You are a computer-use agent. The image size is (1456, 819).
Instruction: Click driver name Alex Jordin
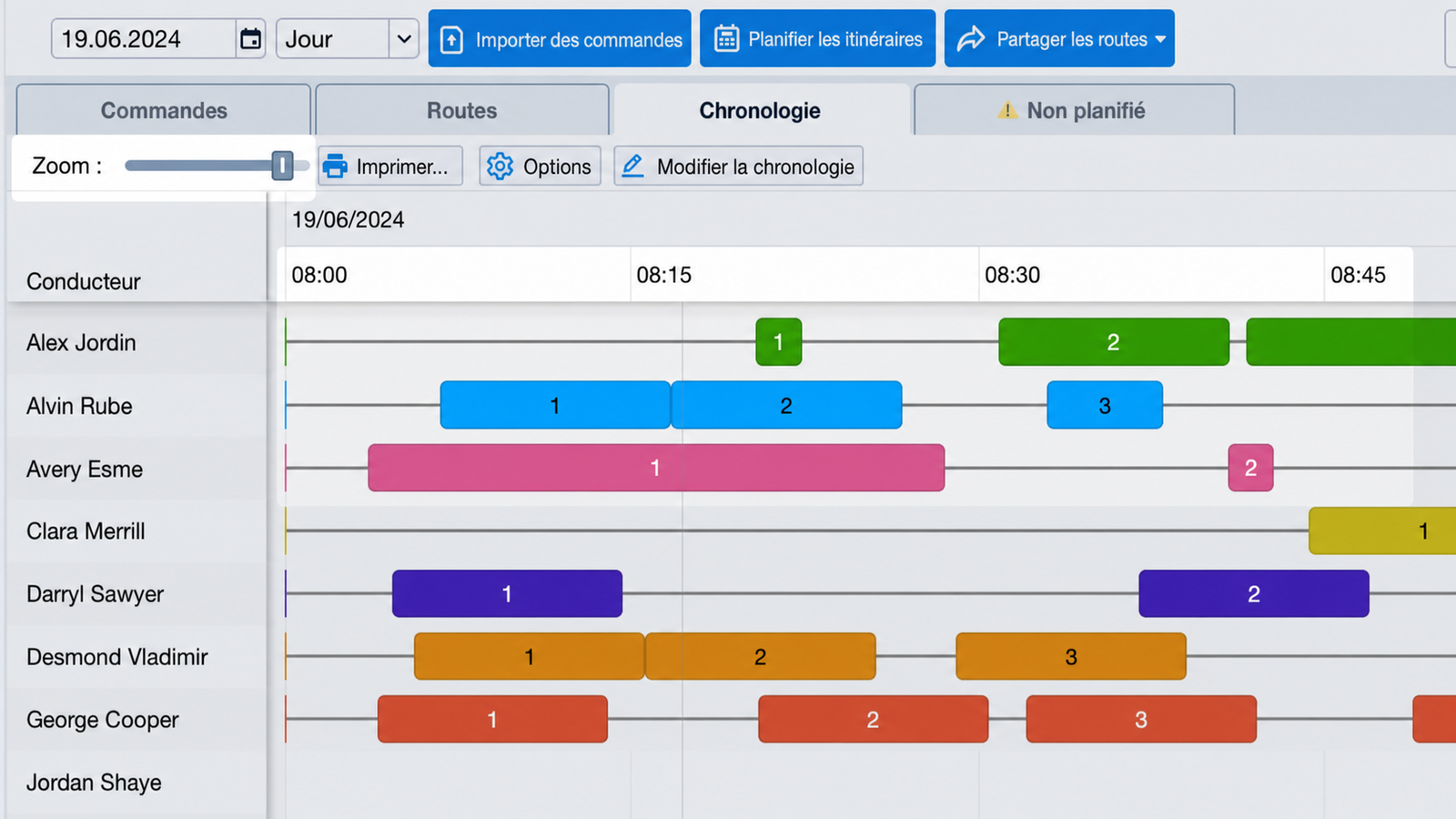pos(81,343)
